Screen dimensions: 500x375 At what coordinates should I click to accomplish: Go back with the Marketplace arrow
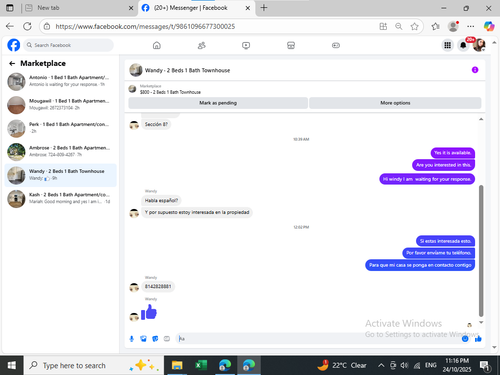pyautogui.click(x=12, y=63)
